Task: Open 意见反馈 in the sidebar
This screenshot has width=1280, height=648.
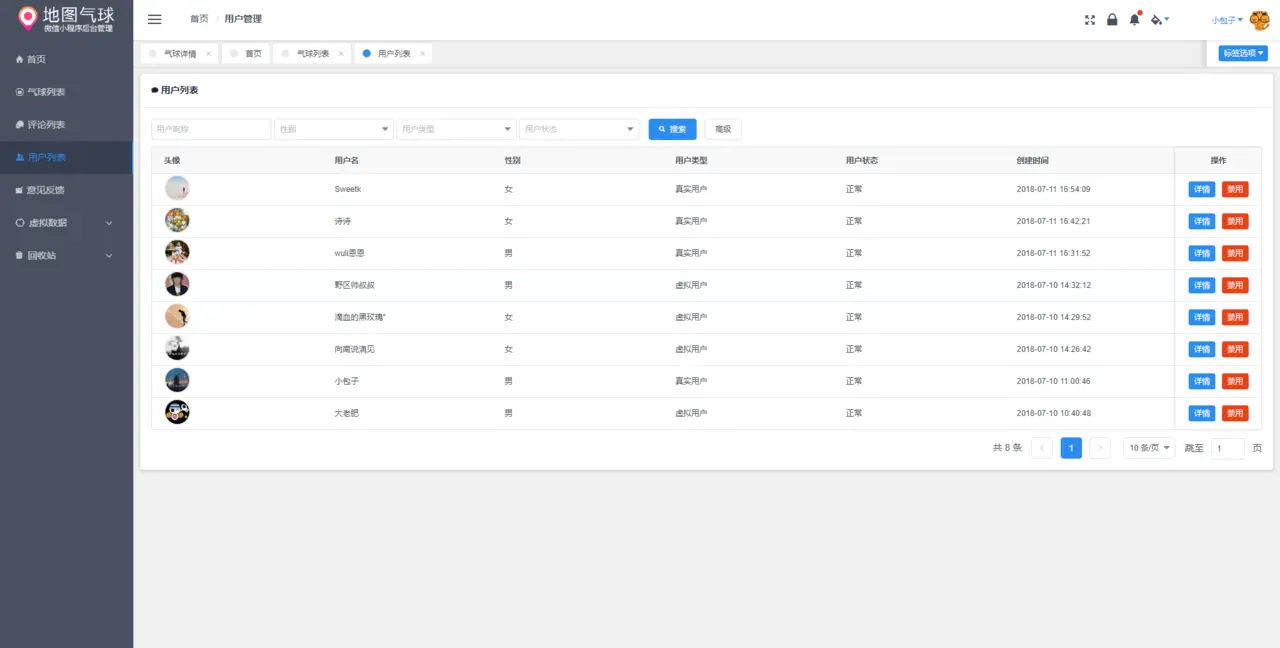Action: [x=66, y=190]
